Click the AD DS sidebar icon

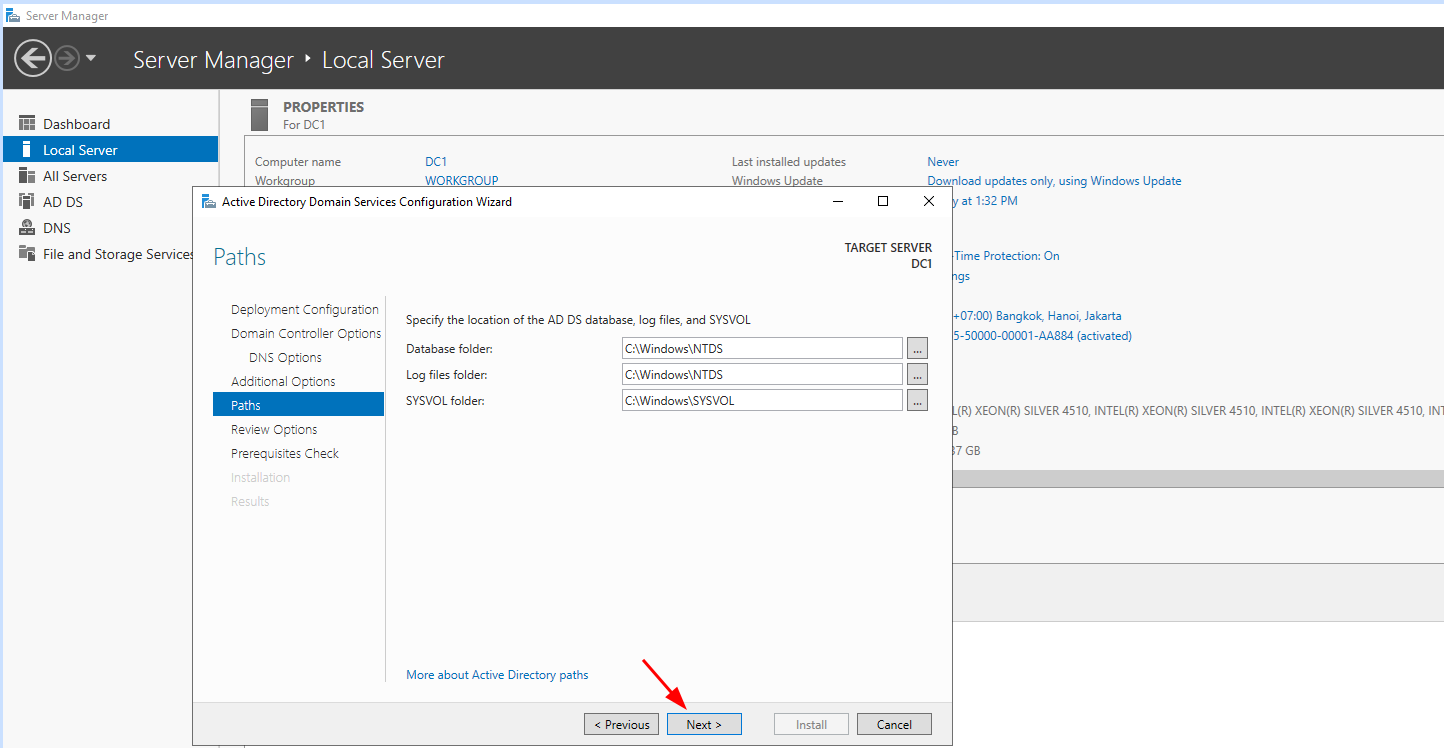27,202
